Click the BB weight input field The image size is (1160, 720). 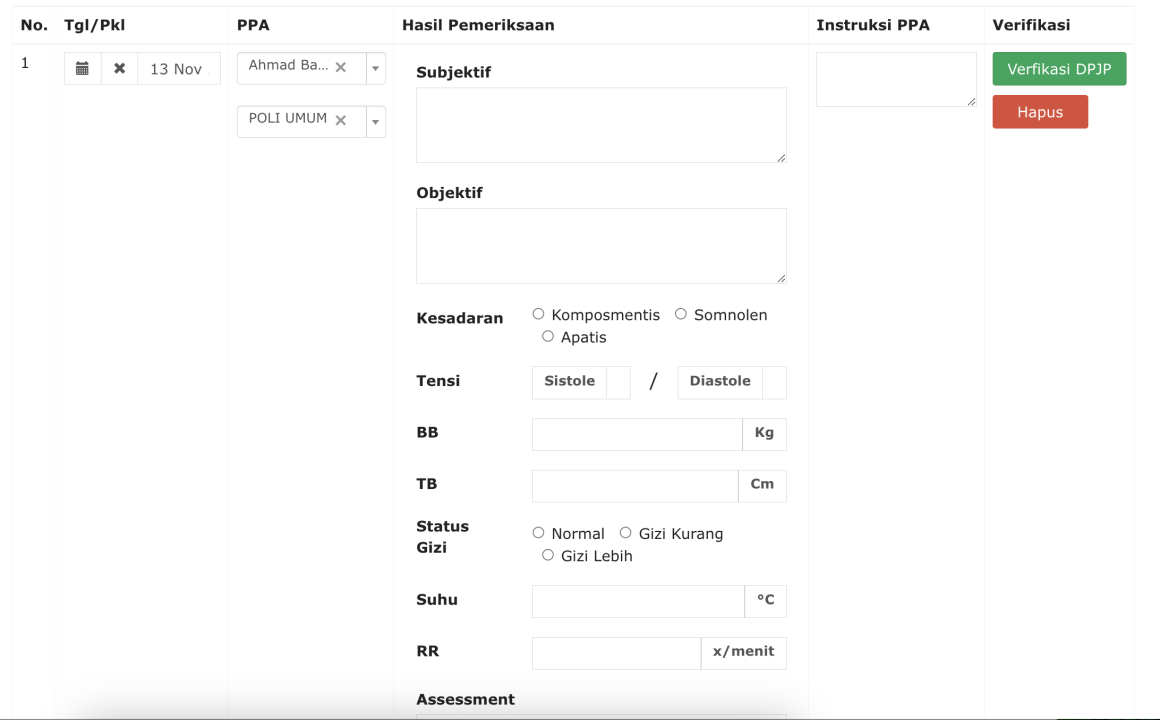click(x=637, y=434)
